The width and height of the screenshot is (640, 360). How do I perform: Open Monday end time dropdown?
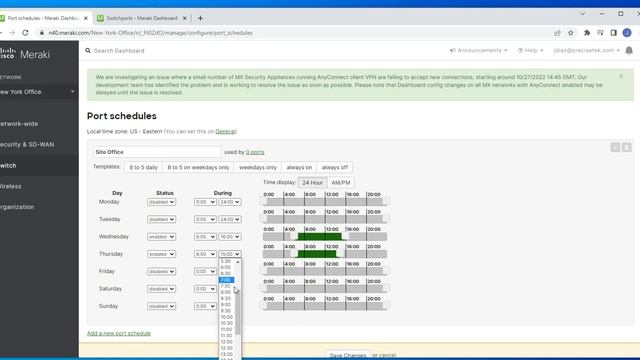pyautogui.click(x=230, y=202)
